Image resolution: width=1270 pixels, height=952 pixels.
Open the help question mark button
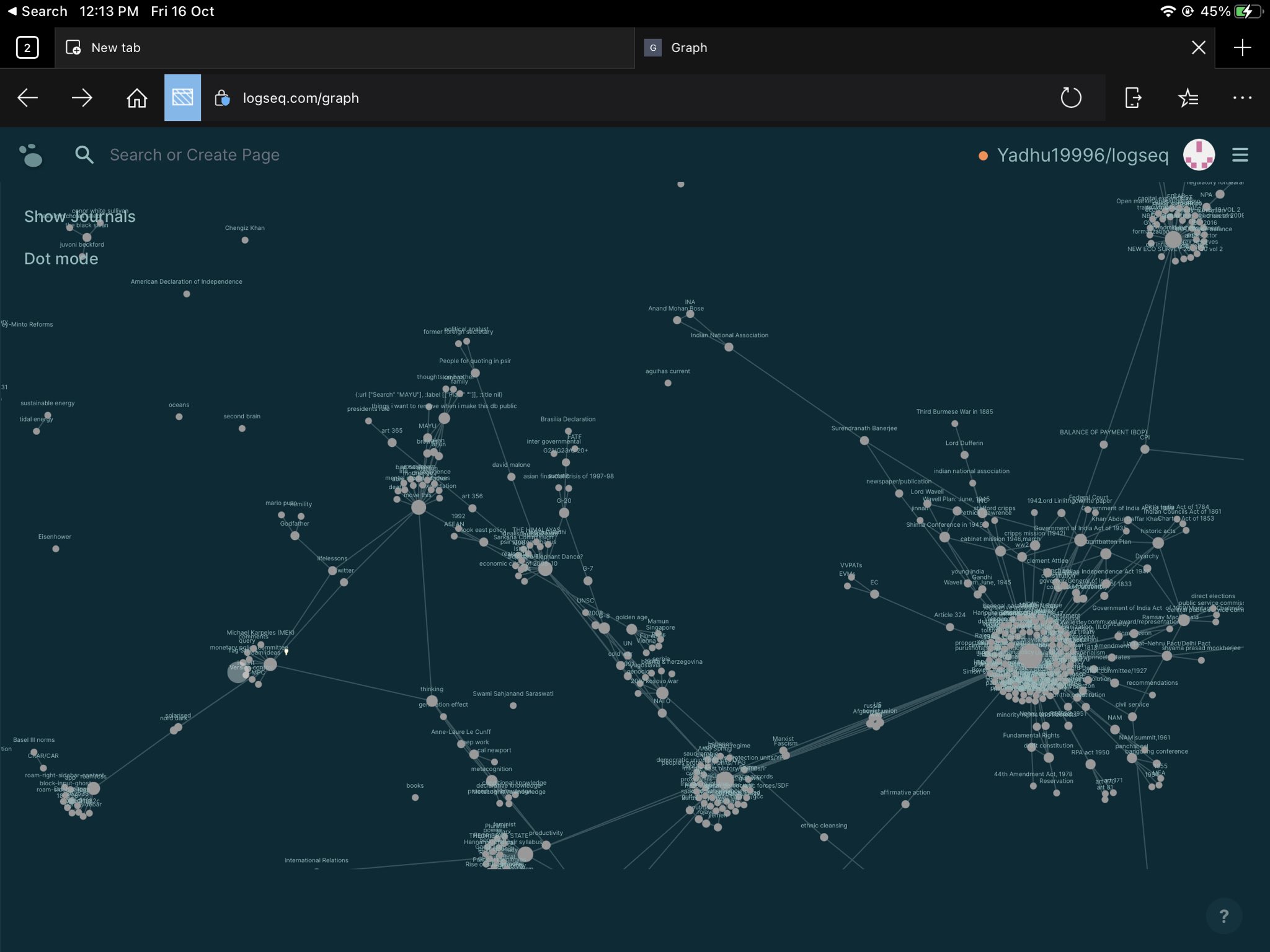[x=1223, y=916]
